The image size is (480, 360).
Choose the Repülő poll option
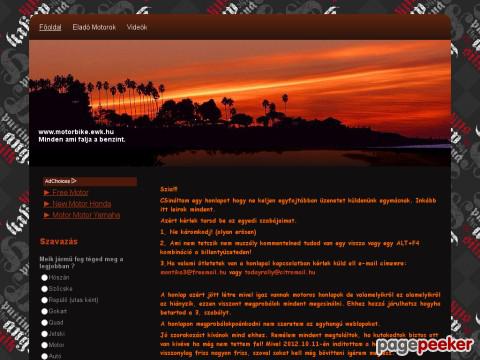tap(44, 300)
